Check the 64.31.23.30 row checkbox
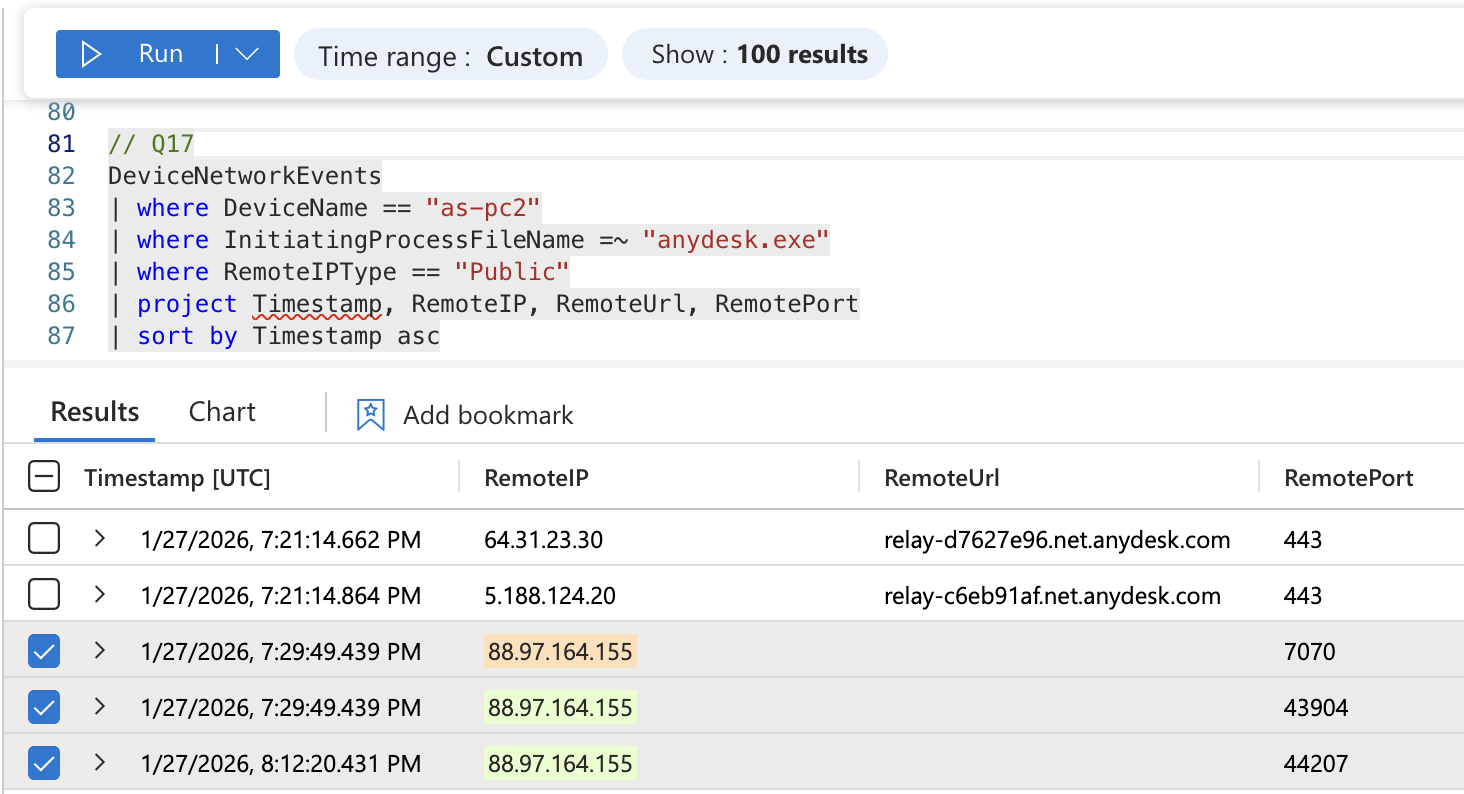 point(45,540)
